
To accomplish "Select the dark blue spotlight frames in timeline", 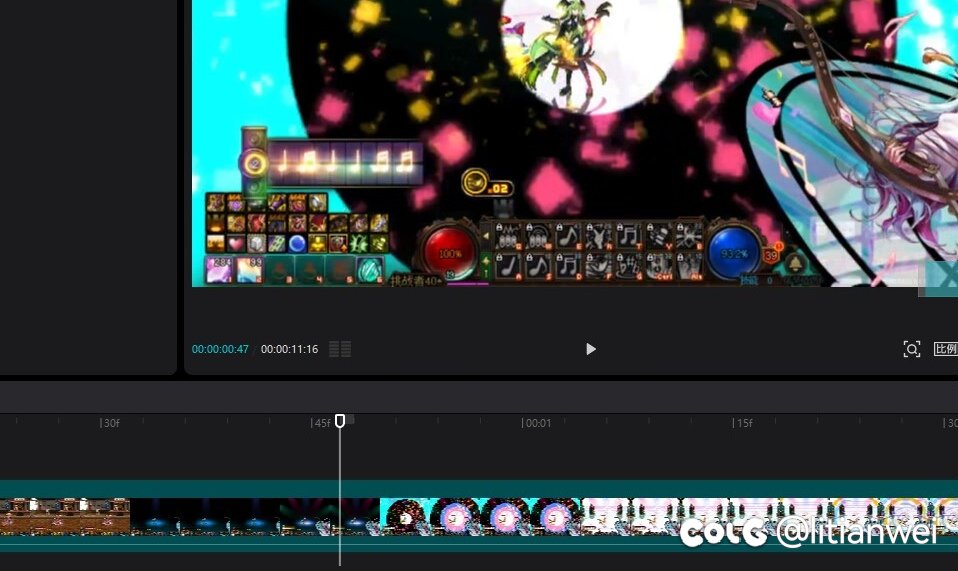I will click(x=255, y=517).
